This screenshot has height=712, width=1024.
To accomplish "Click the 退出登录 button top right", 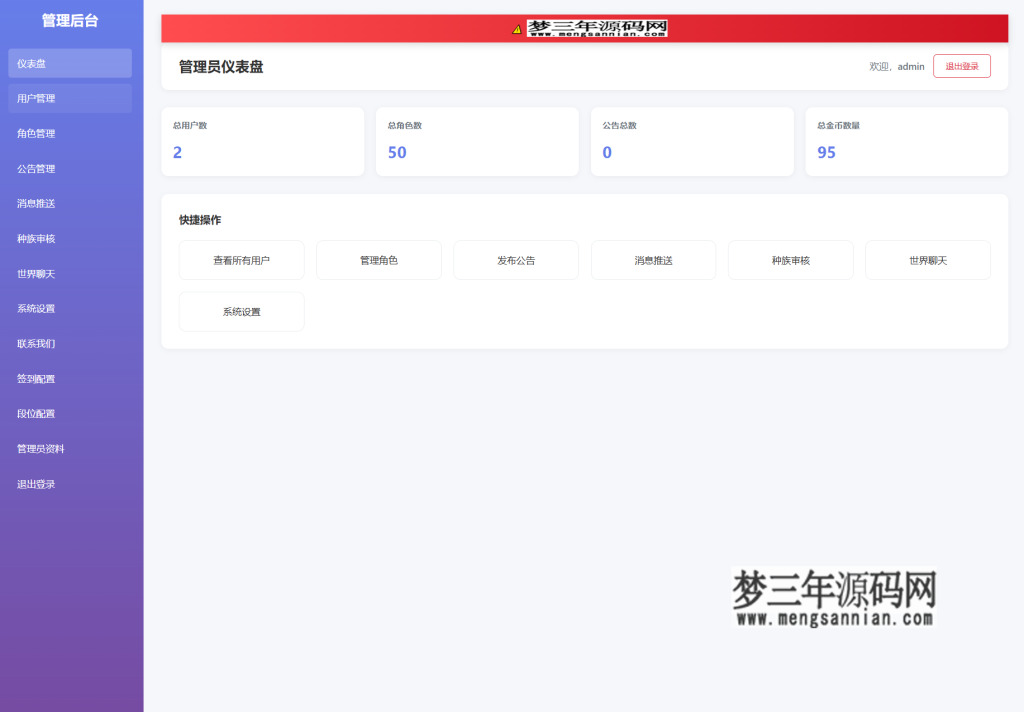I will click(x=961, y=65).
